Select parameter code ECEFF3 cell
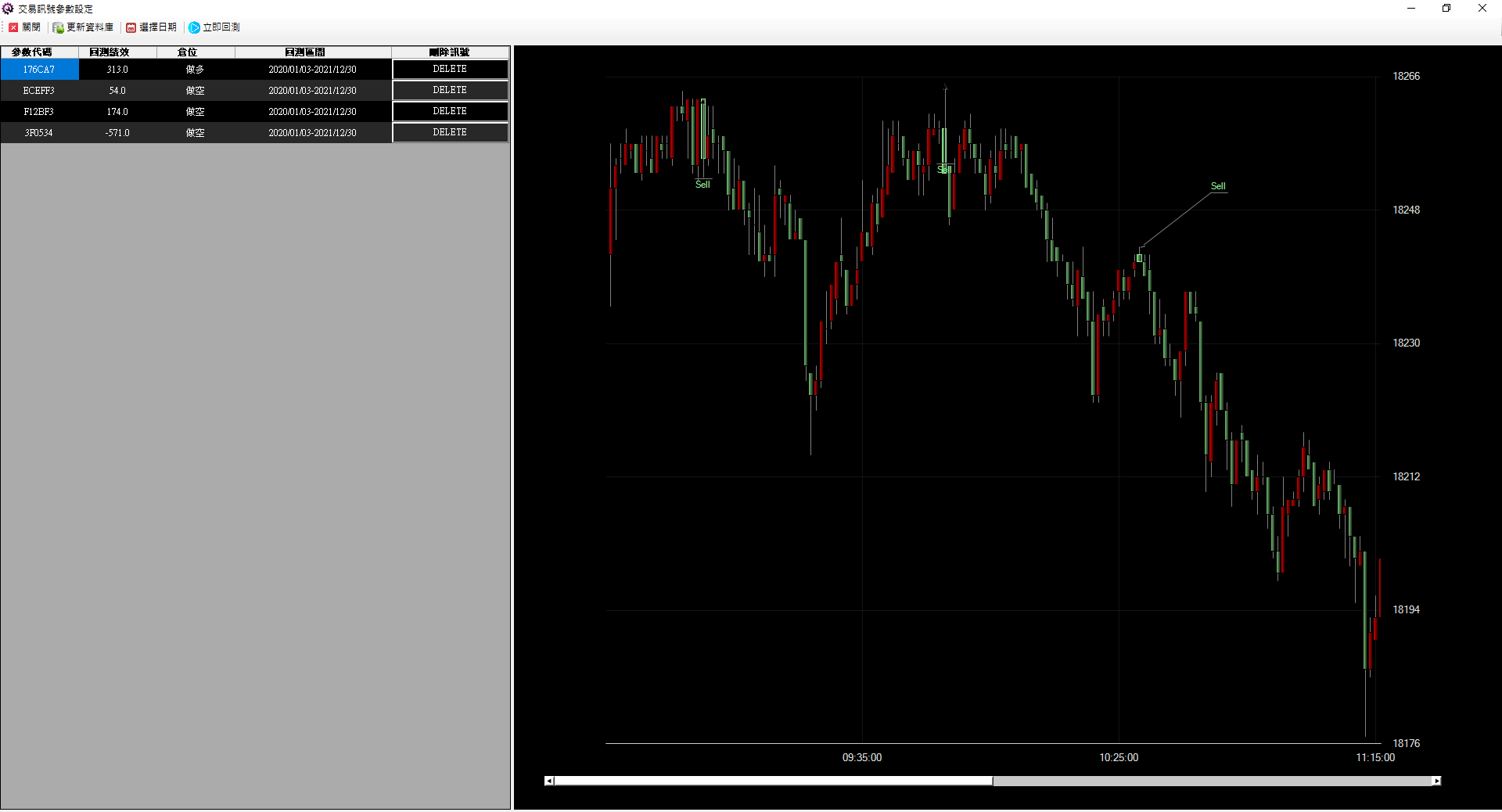The height and width of the screenshot is (812, 1502). point(39,91)
